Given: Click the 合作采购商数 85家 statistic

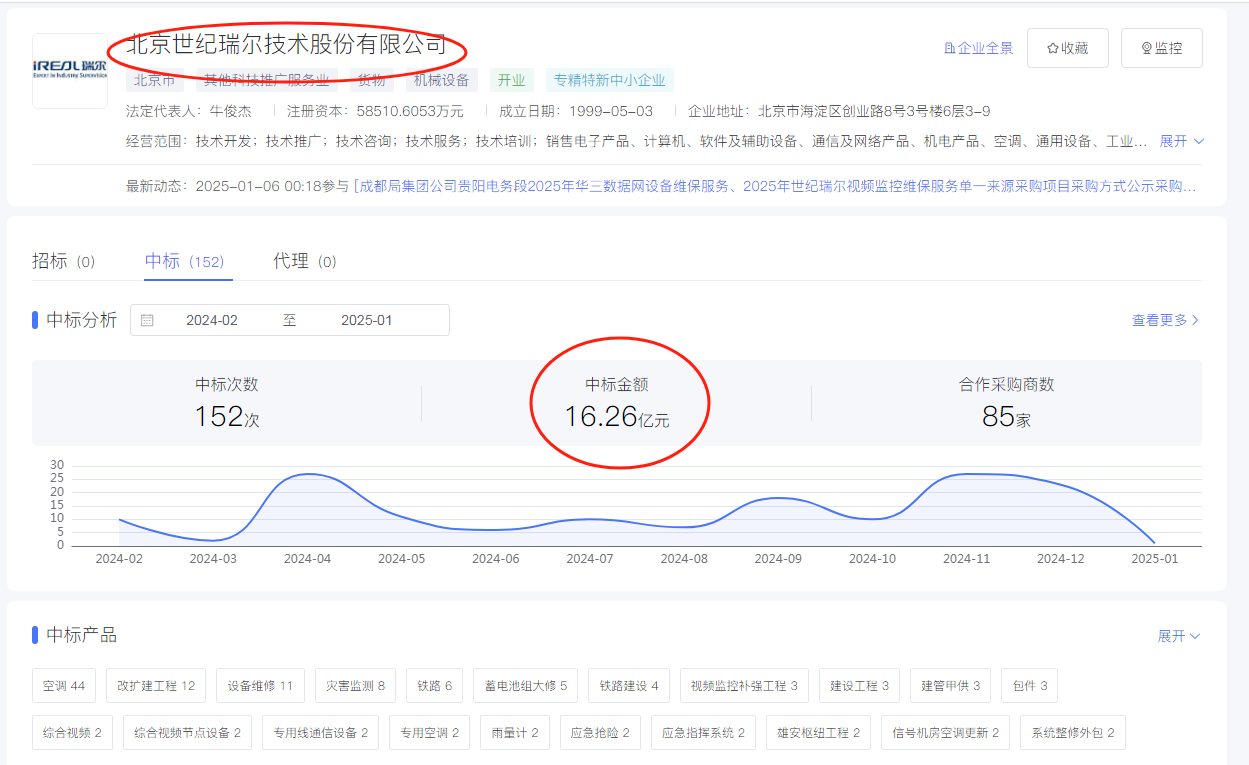Looking at the screenshot, I should pyautogui.click(x=1007, y=403).
